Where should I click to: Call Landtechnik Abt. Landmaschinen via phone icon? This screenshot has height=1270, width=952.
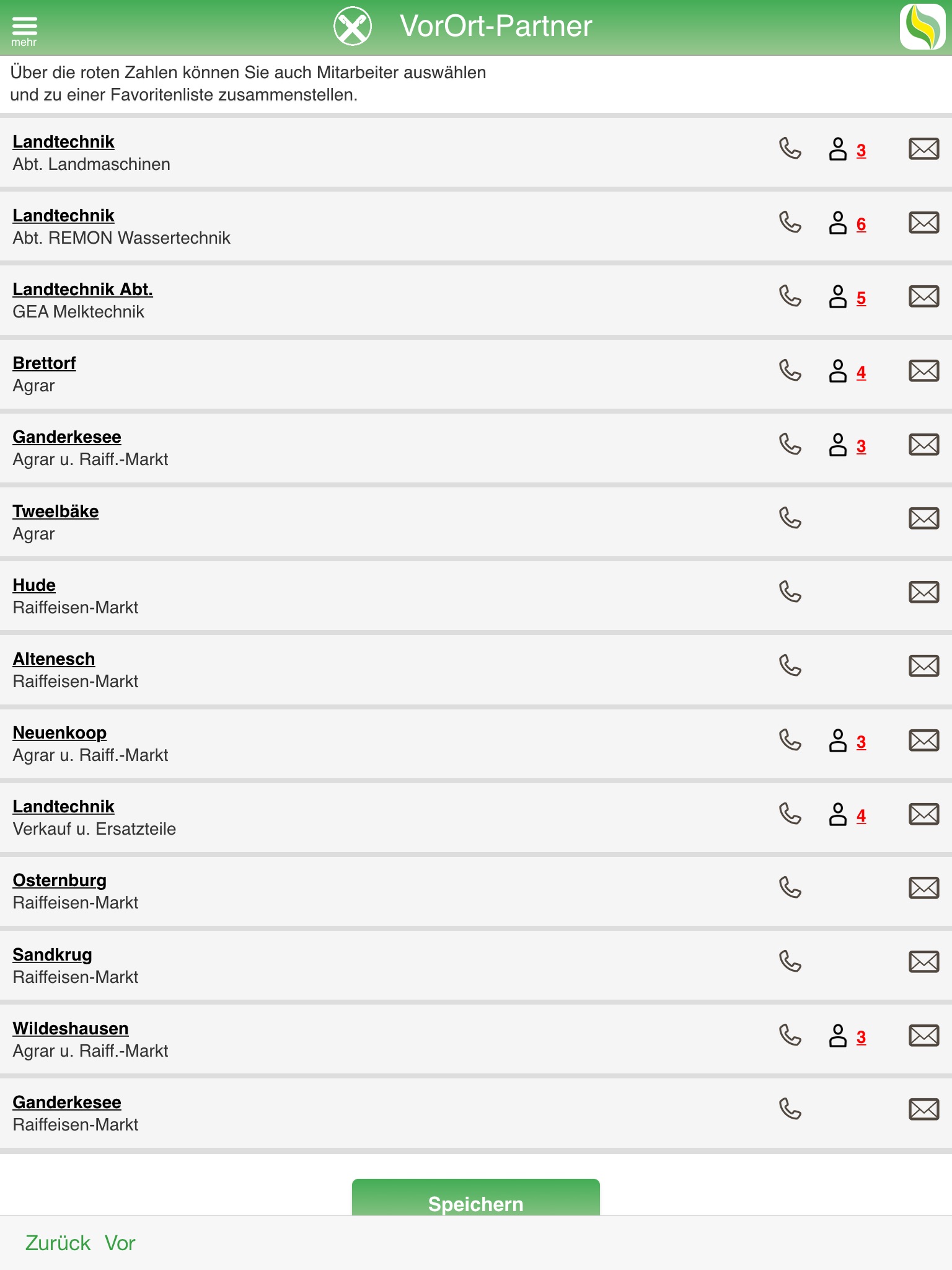(790, 149)
